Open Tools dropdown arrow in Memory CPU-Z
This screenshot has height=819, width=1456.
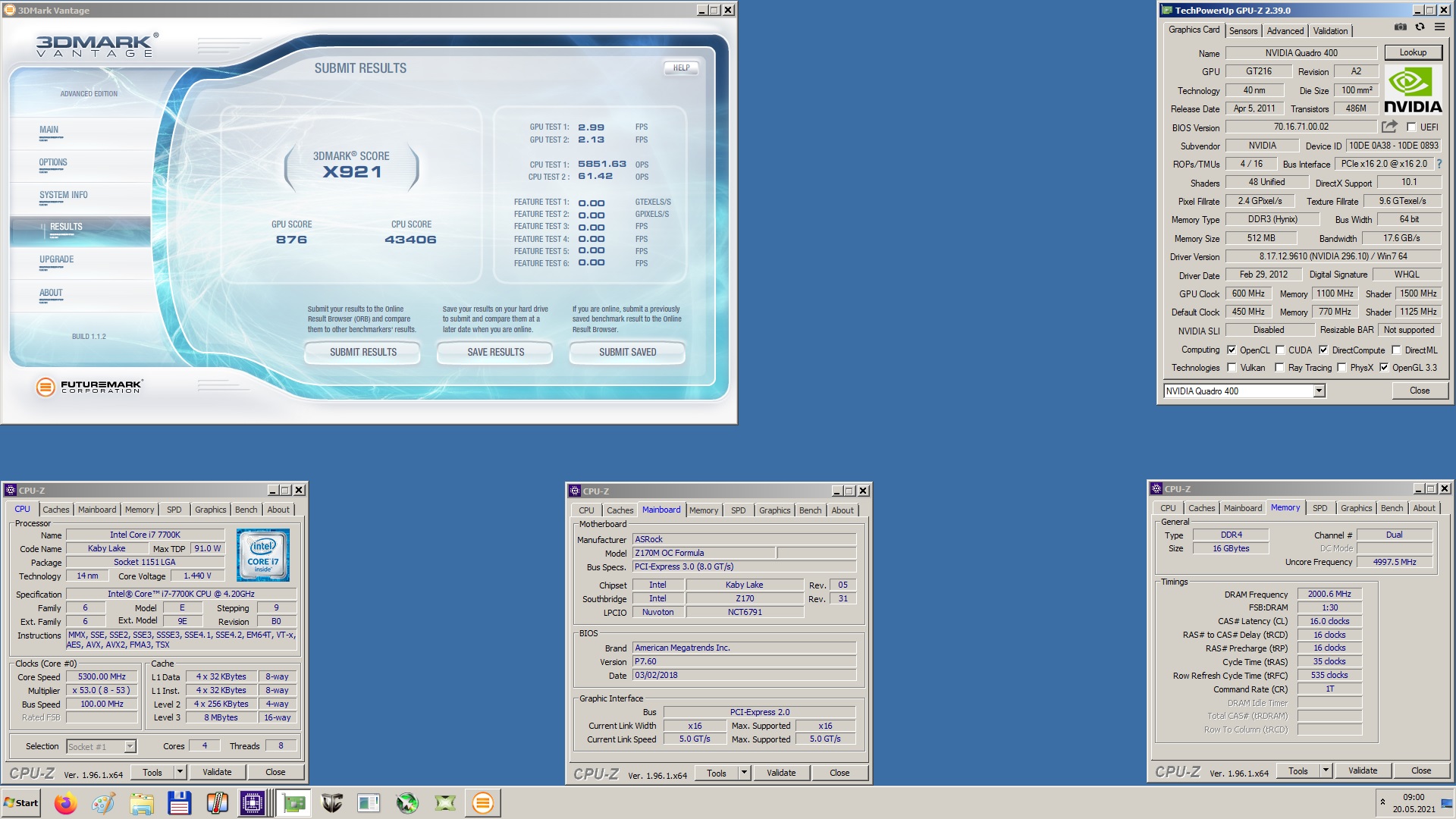[1326, 771]
